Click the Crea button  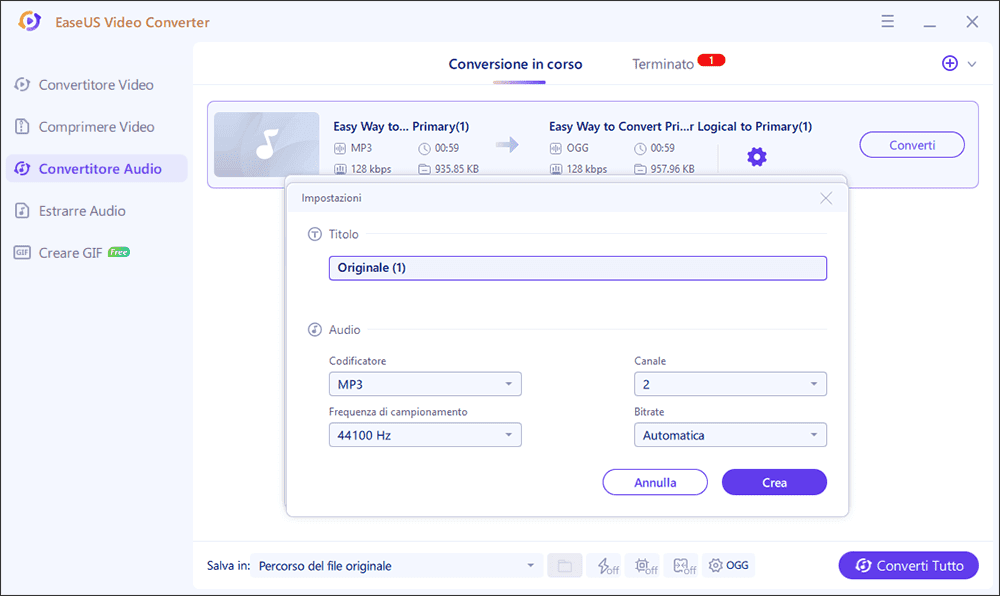[x=774, y=482]
